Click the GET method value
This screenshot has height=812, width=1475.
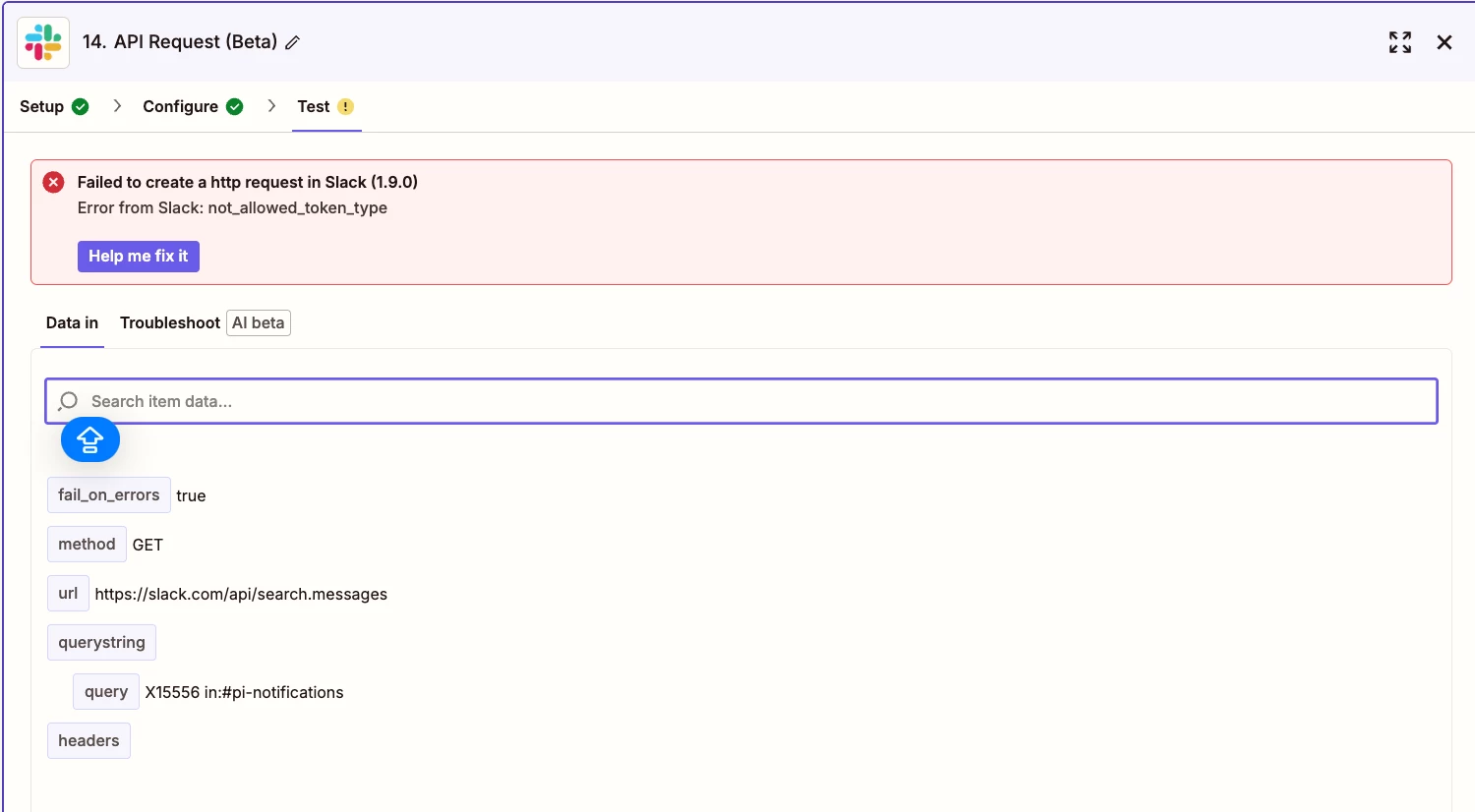[x=147, y=545]
